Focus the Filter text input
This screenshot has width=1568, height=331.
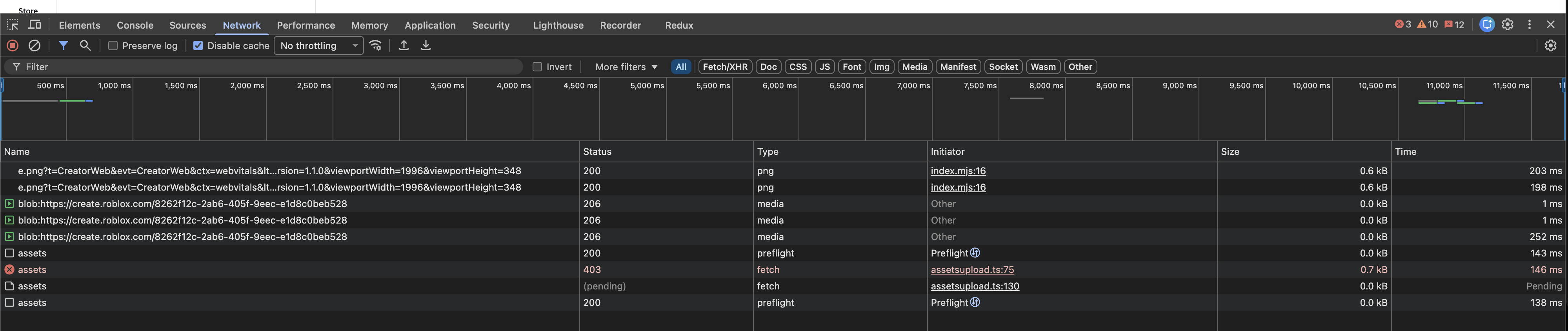[x=264, y=67]
